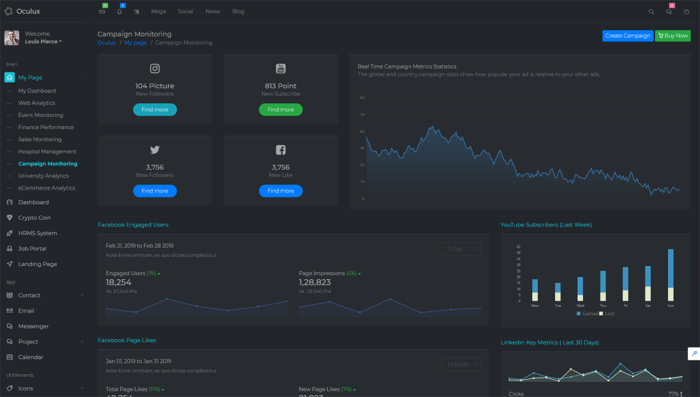Viewport: 700px width, 397px height.
Task: Click the power logout icon
Action: pyautogui.click(x=687, y=12)
